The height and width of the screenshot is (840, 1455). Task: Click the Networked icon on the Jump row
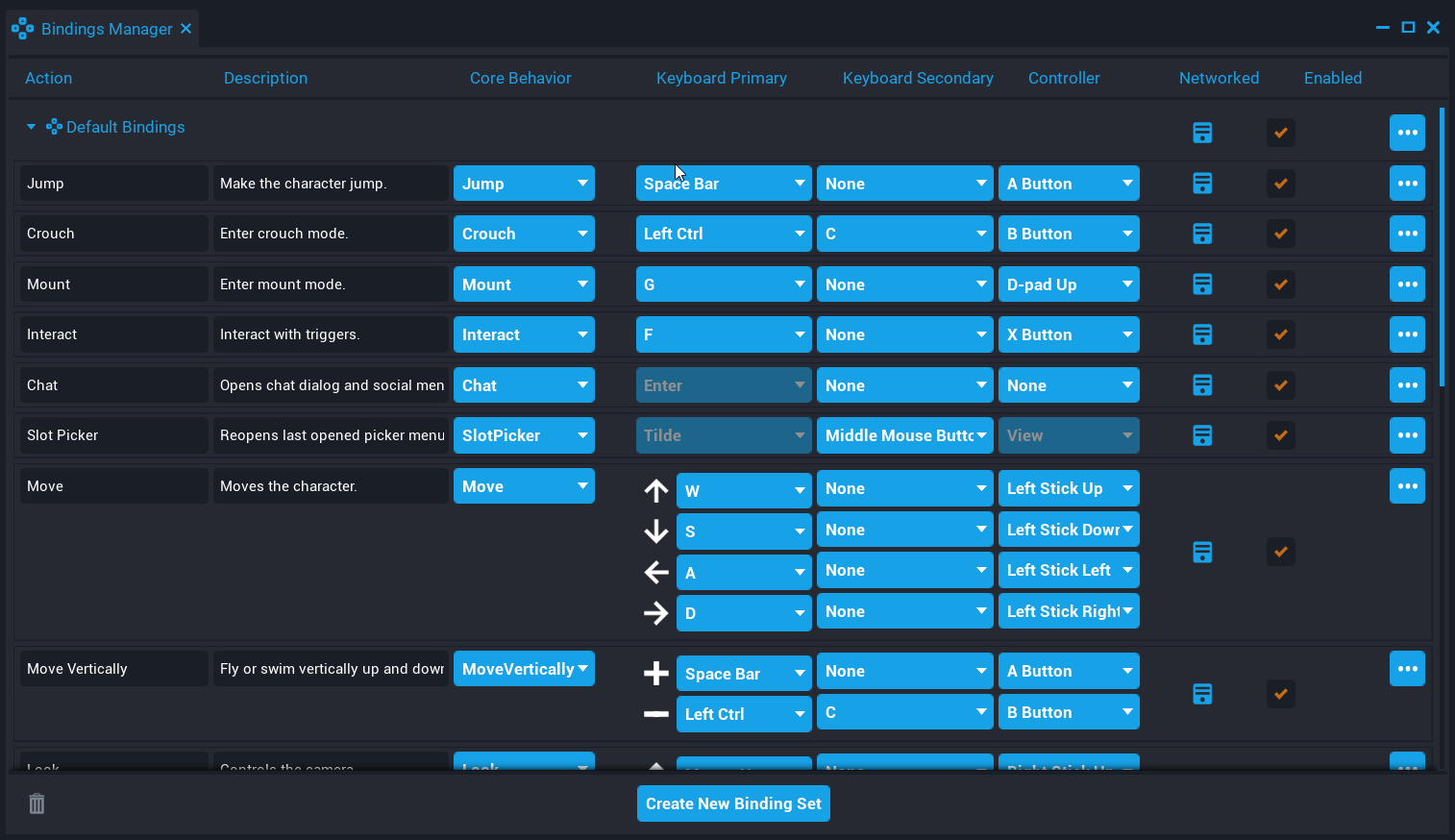click(1202, 183)
